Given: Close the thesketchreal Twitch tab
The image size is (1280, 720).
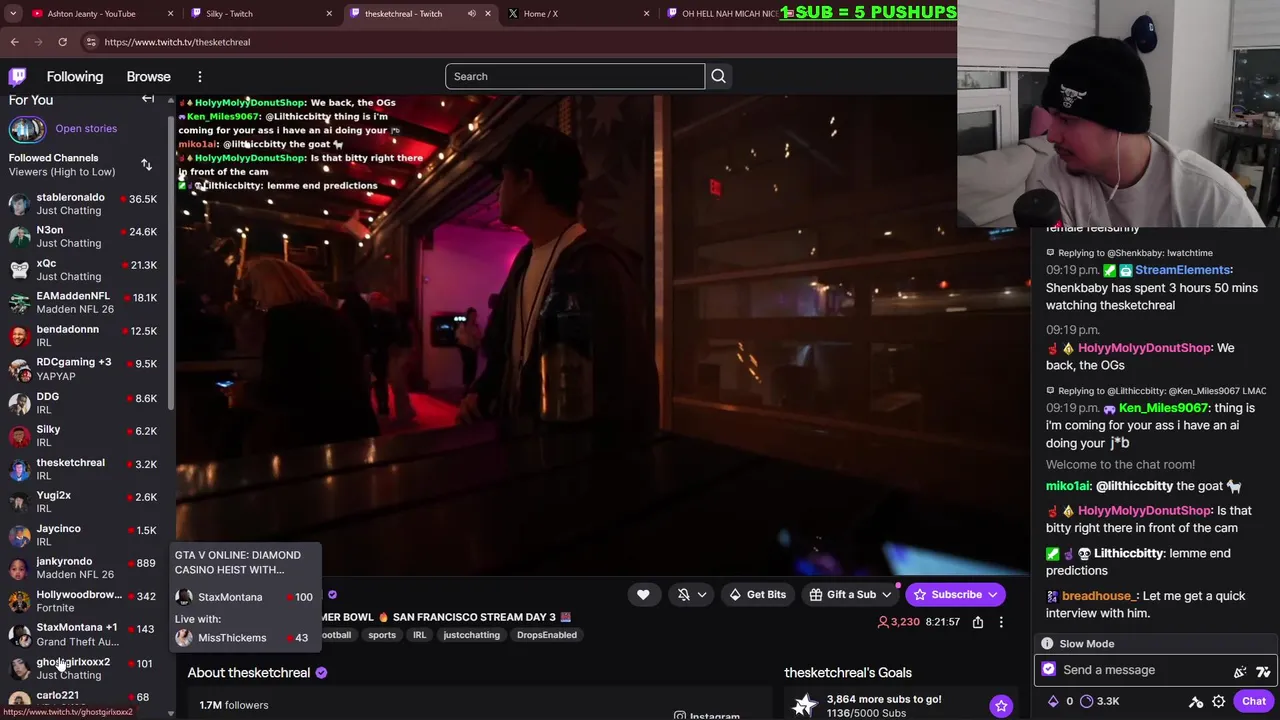Looking at the screenshot, I should [487, 13].
